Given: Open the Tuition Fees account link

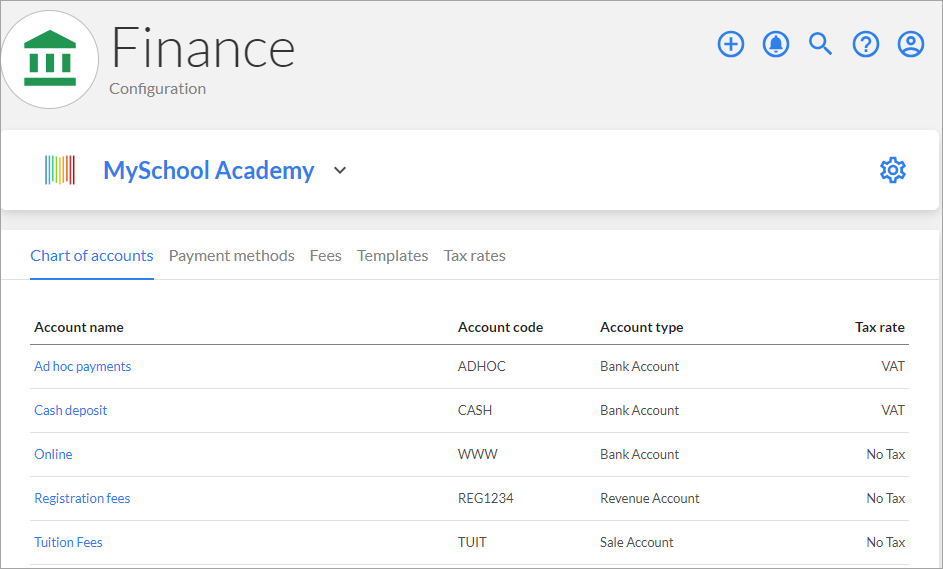Looking at the screenshot, I should [68, 542].
